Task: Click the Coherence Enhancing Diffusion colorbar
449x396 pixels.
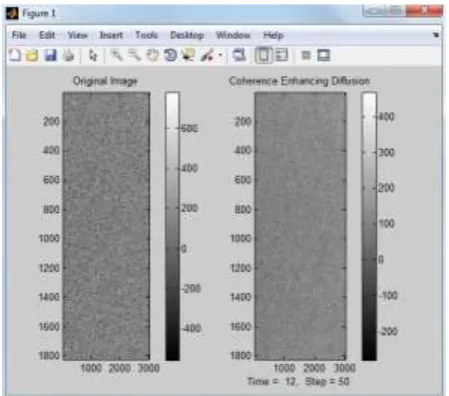Action: (369, 226)
